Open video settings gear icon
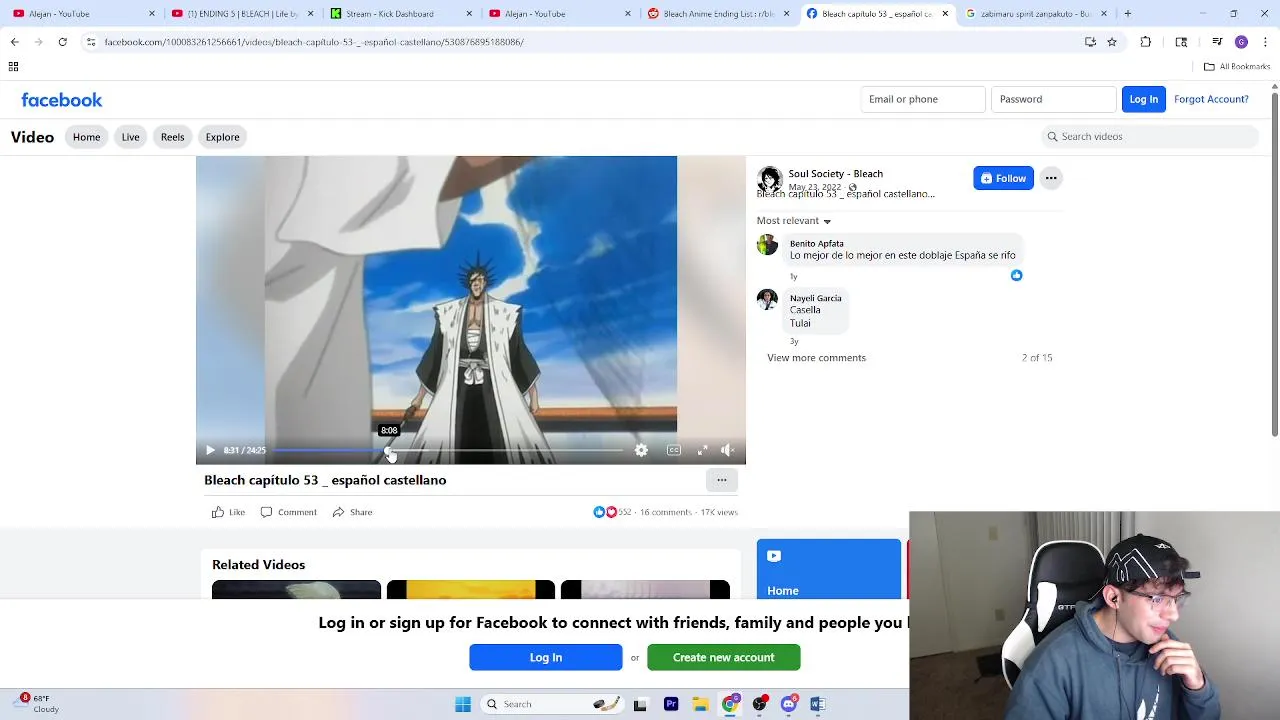 641,451
